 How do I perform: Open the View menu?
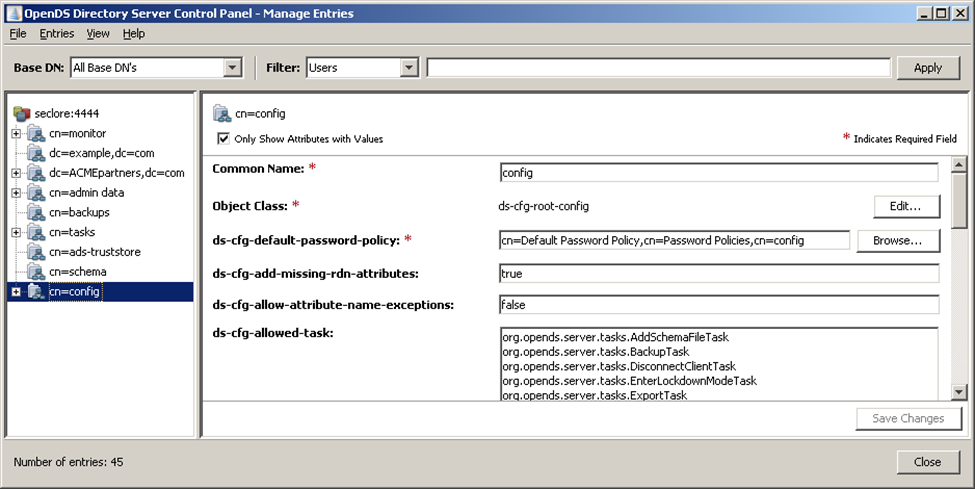(98, 34)
